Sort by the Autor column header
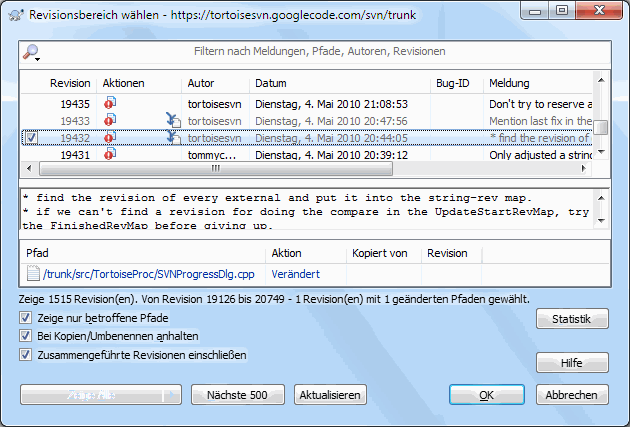This screenshot has height=427, width=630. click(215, 83)
